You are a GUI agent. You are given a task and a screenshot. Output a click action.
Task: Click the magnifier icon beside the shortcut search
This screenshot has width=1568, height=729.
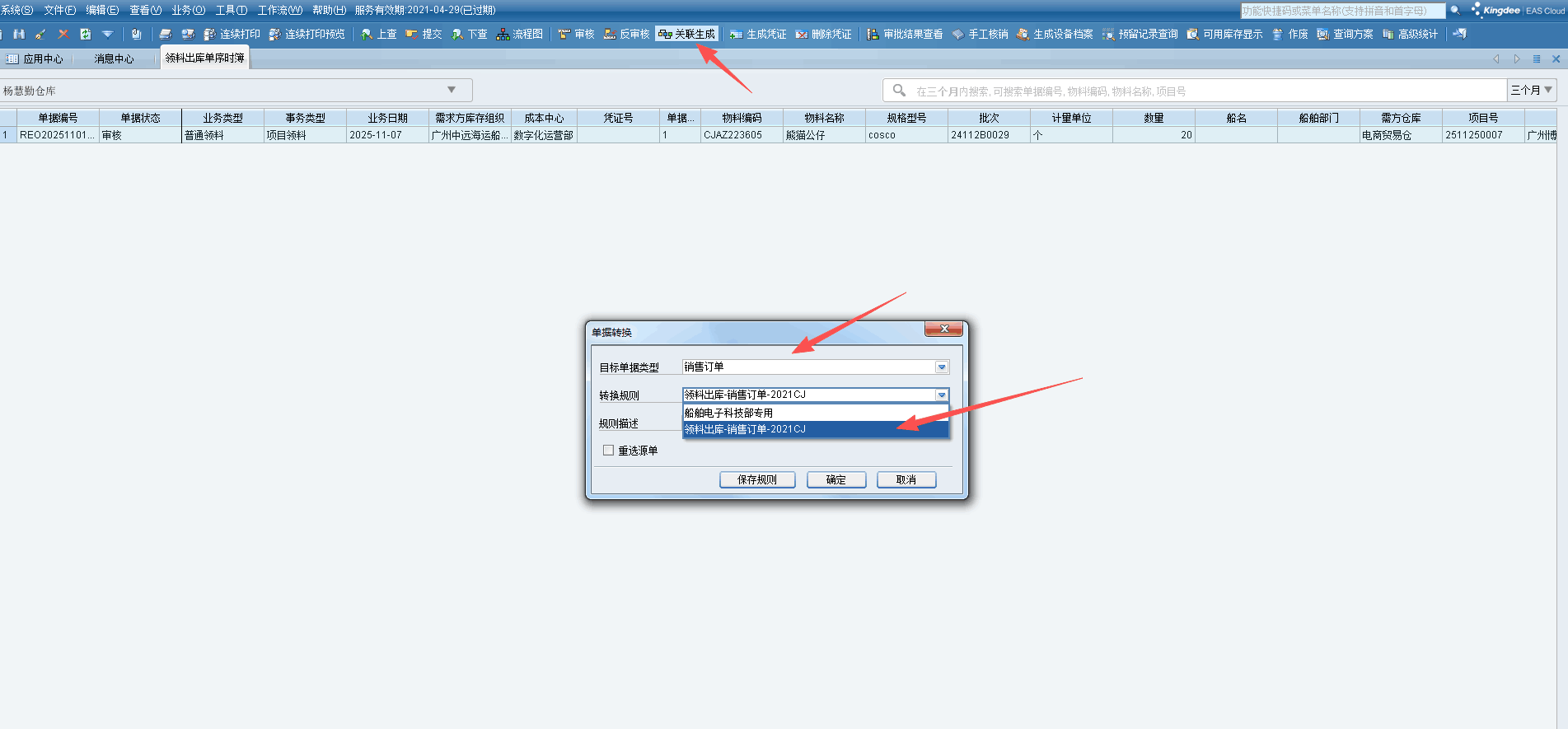[1455, 11]
